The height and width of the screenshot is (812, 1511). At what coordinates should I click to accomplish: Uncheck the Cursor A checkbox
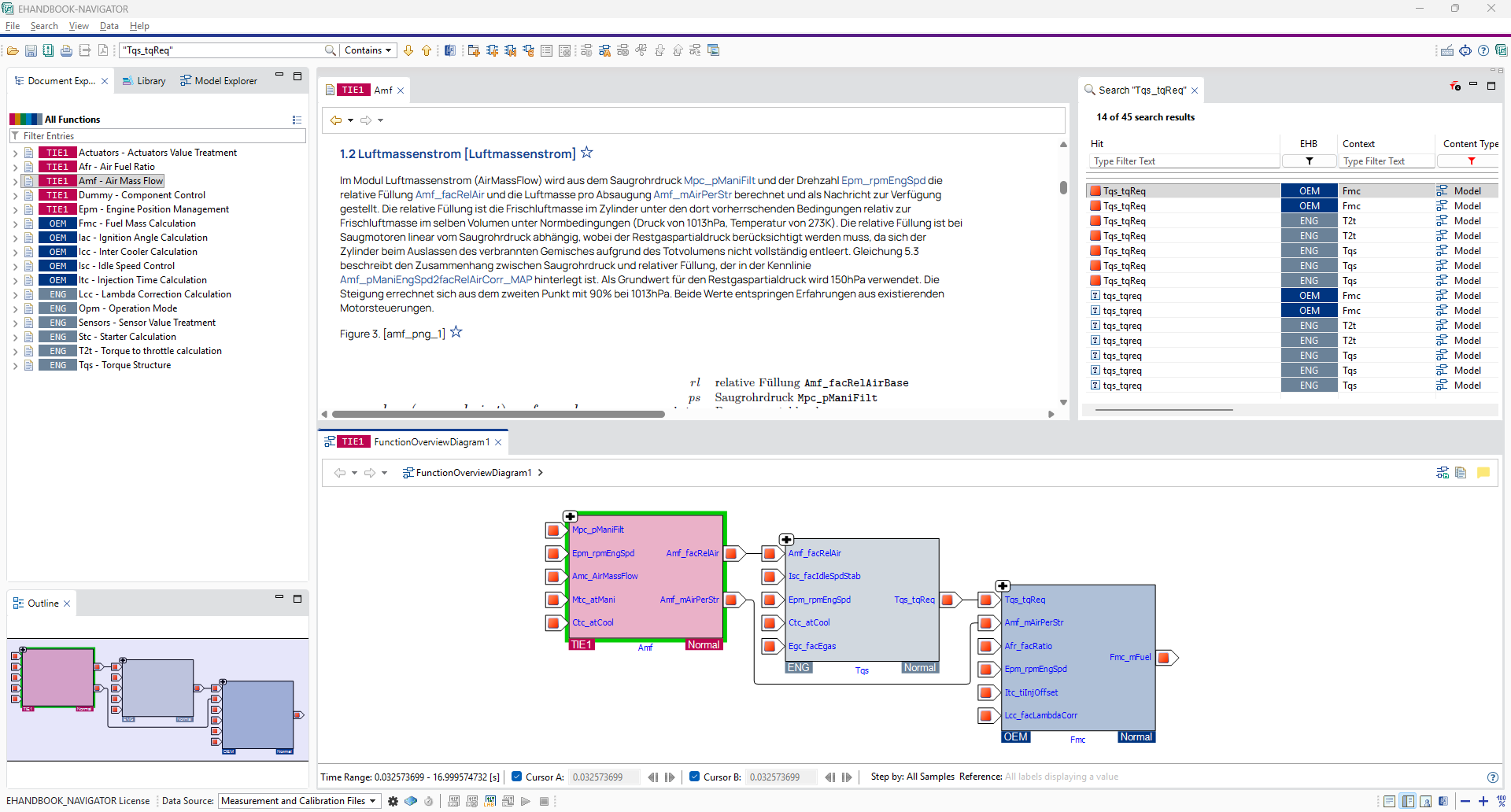pos(516,777)
